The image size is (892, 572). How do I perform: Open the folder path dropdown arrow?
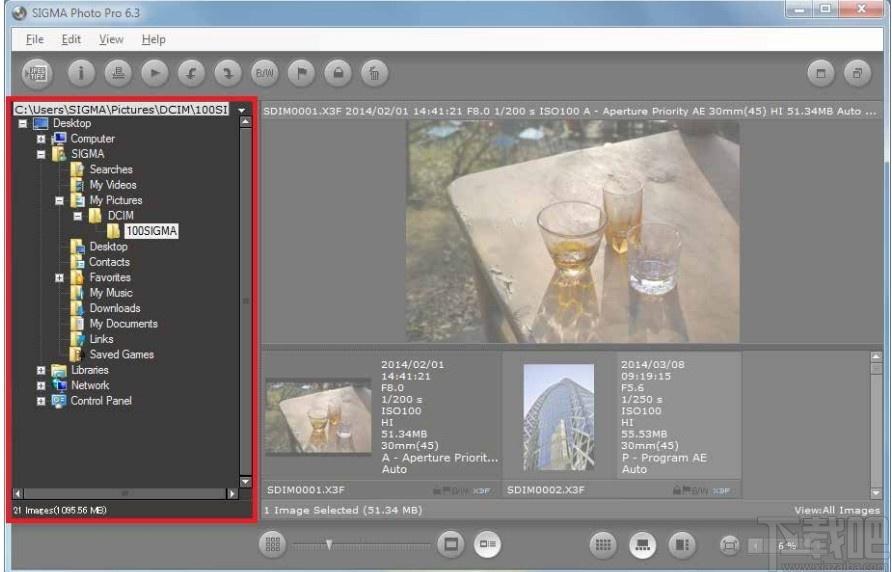tap(242, 110)
